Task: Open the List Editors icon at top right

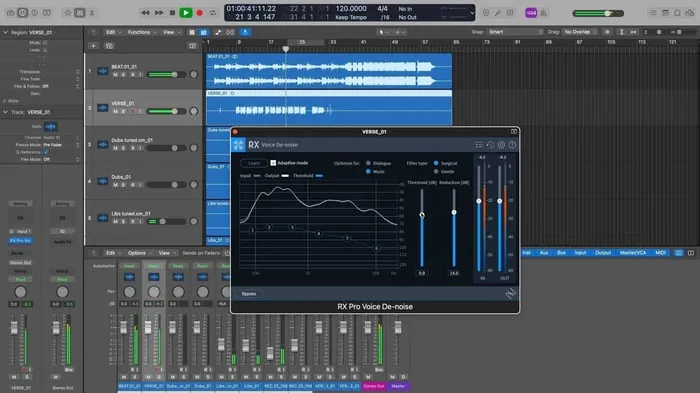Action: pyautogui.click(x=653, y=13)
